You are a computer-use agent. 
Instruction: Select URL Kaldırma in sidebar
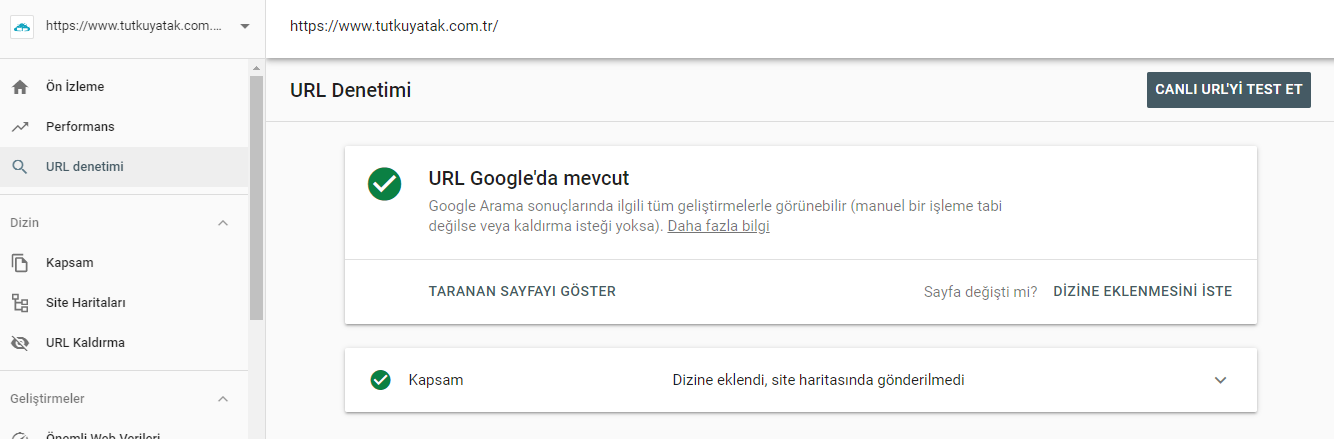85,343
